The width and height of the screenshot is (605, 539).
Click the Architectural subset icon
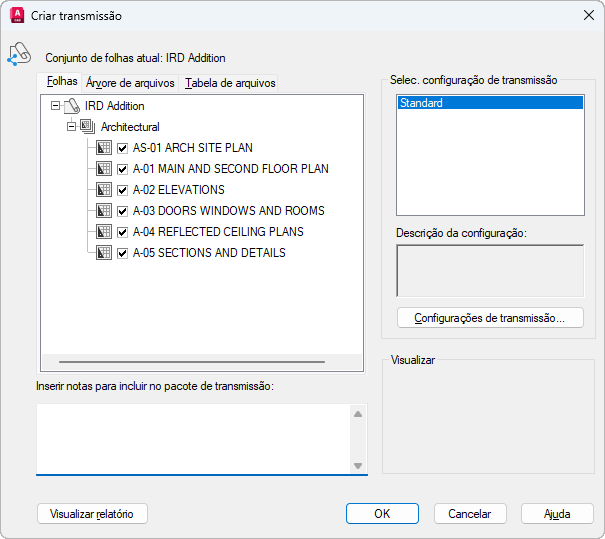tap(88, 127)
